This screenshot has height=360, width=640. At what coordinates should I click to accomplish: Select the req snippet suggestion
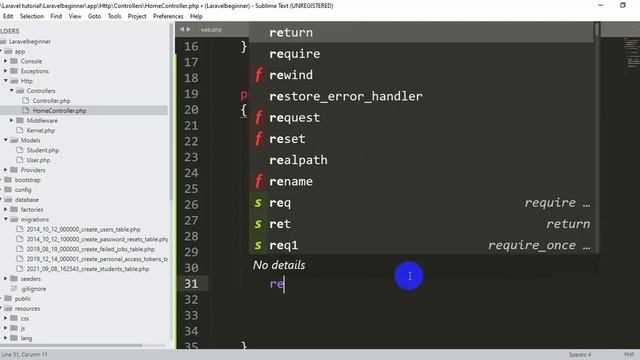coord(421,203)
